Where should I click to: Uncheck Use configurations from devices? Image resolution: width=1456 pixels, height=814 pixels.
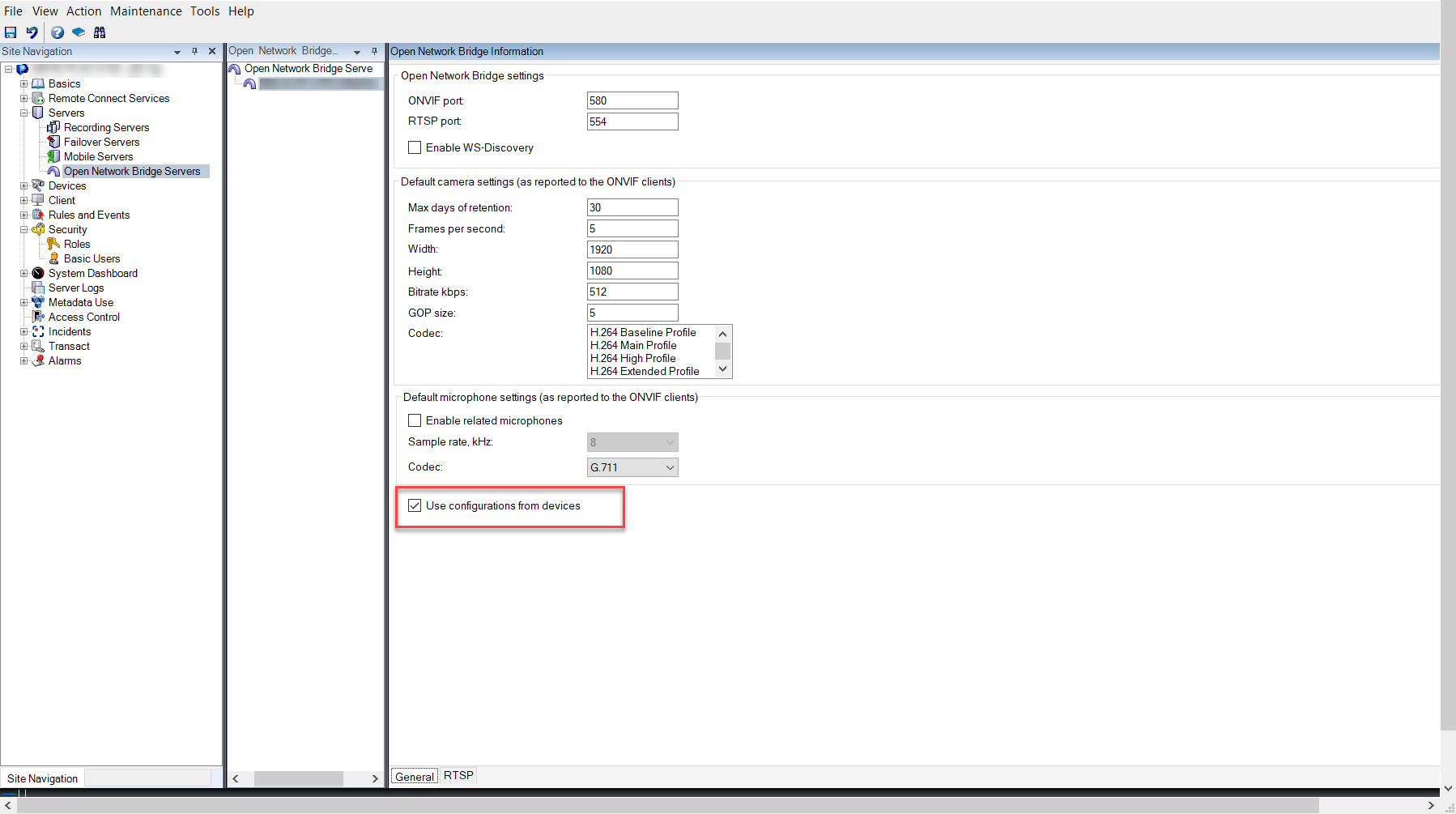(x=415, y=505)
